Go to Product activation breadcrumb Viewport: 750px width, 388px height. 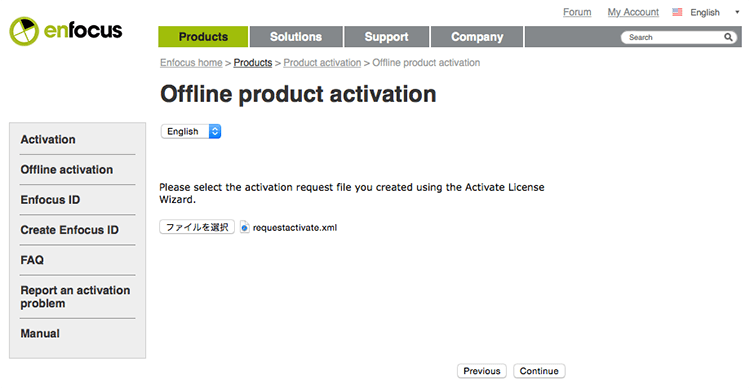322,63
